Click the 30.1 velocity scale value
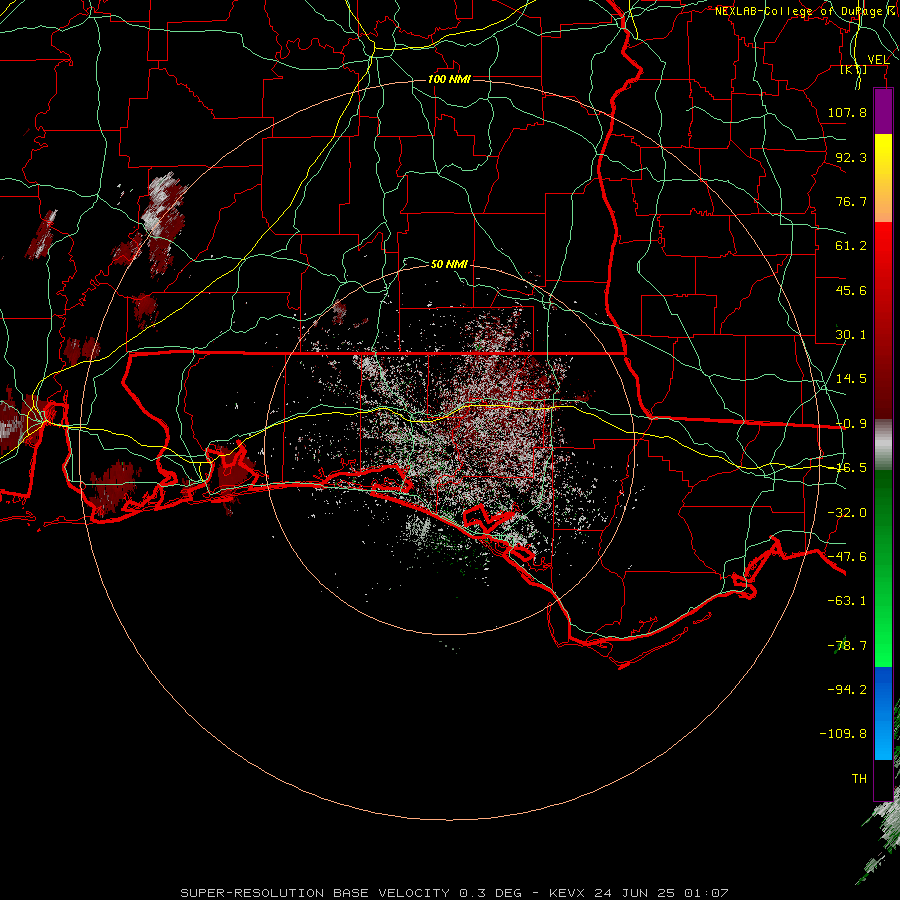This screenshot has height=900, width=900. (851, 335)
